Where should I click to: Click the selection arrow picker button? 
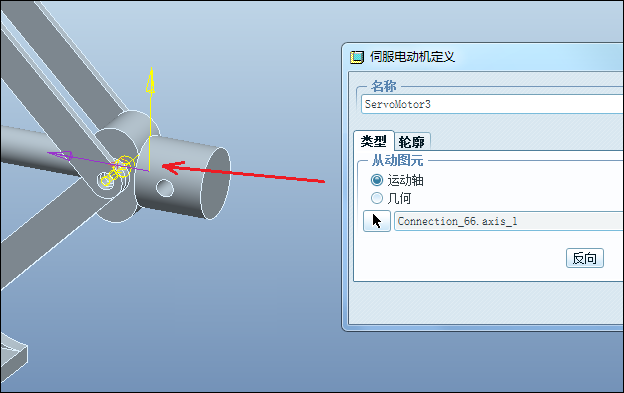pyautogui.click(x=376, y=221)
